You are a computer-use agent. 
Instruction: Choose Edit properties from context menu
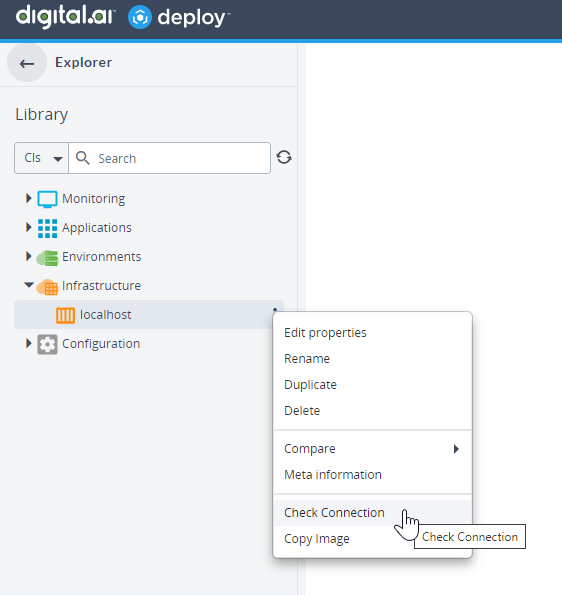[372, 332]
